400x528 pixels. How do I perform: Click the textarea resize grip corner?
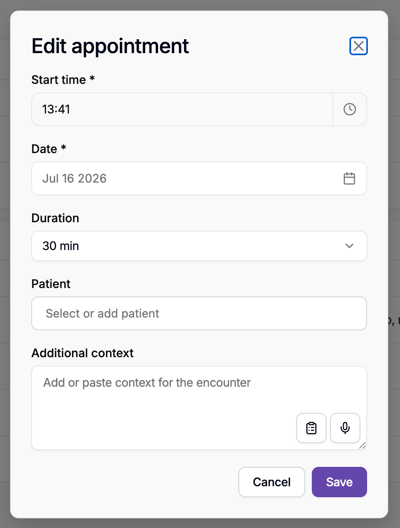362,446
